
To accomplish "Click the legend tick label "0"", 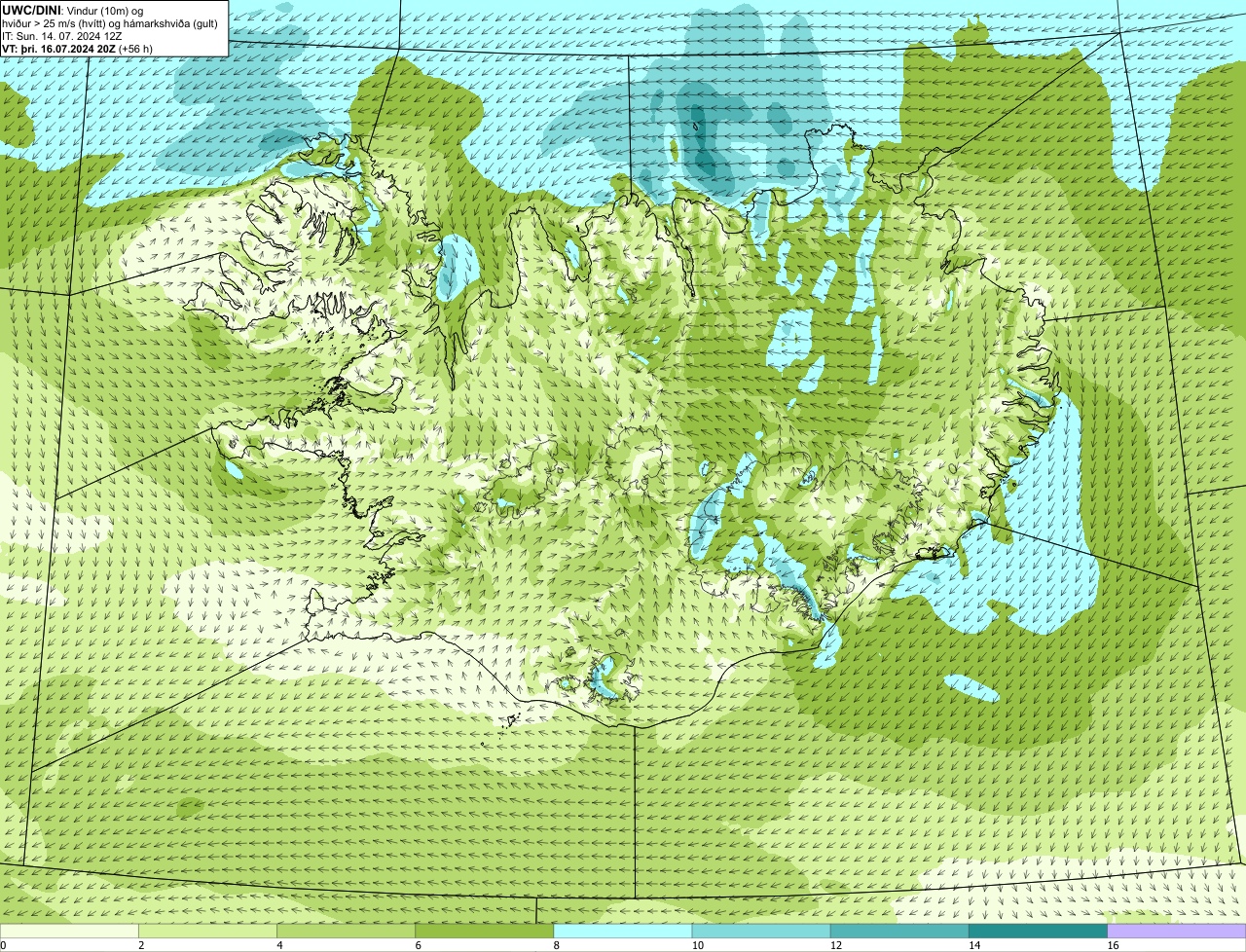I will click(x=4, y=945).
